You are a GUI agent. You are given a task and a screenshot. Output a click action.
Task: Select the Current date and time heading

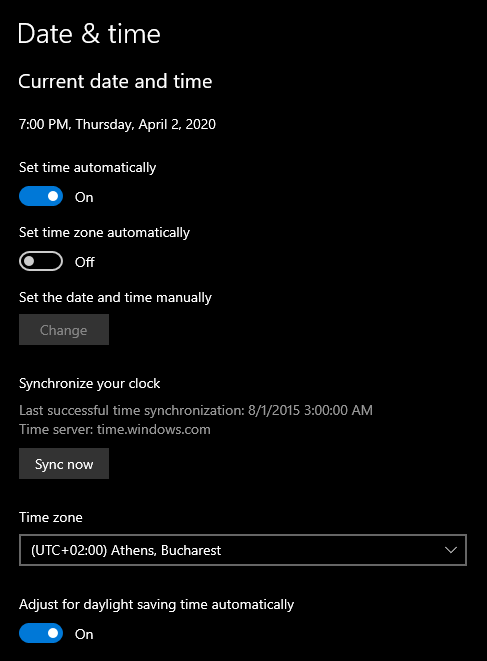point(115,81)
